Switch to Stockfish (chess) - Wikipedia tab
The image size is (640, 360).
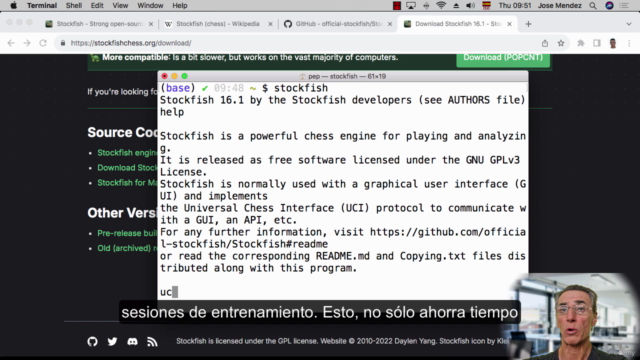[218, 24]
